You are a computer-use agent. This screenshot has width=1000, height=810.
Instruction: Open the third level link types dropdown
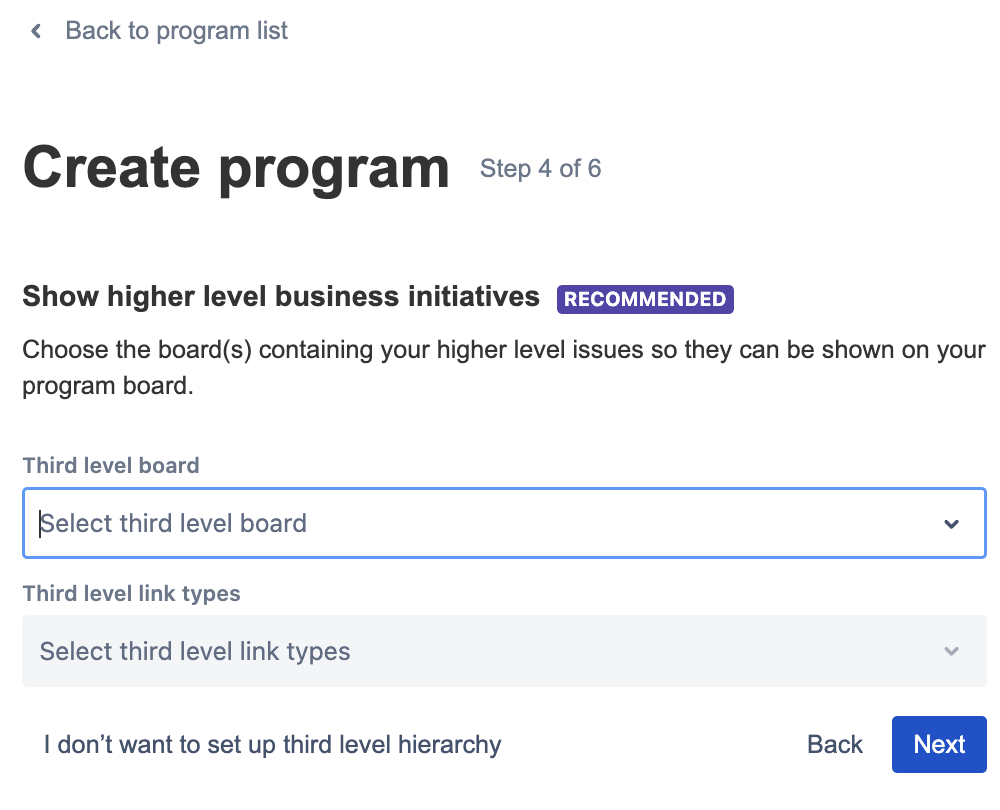click(480, 652)
